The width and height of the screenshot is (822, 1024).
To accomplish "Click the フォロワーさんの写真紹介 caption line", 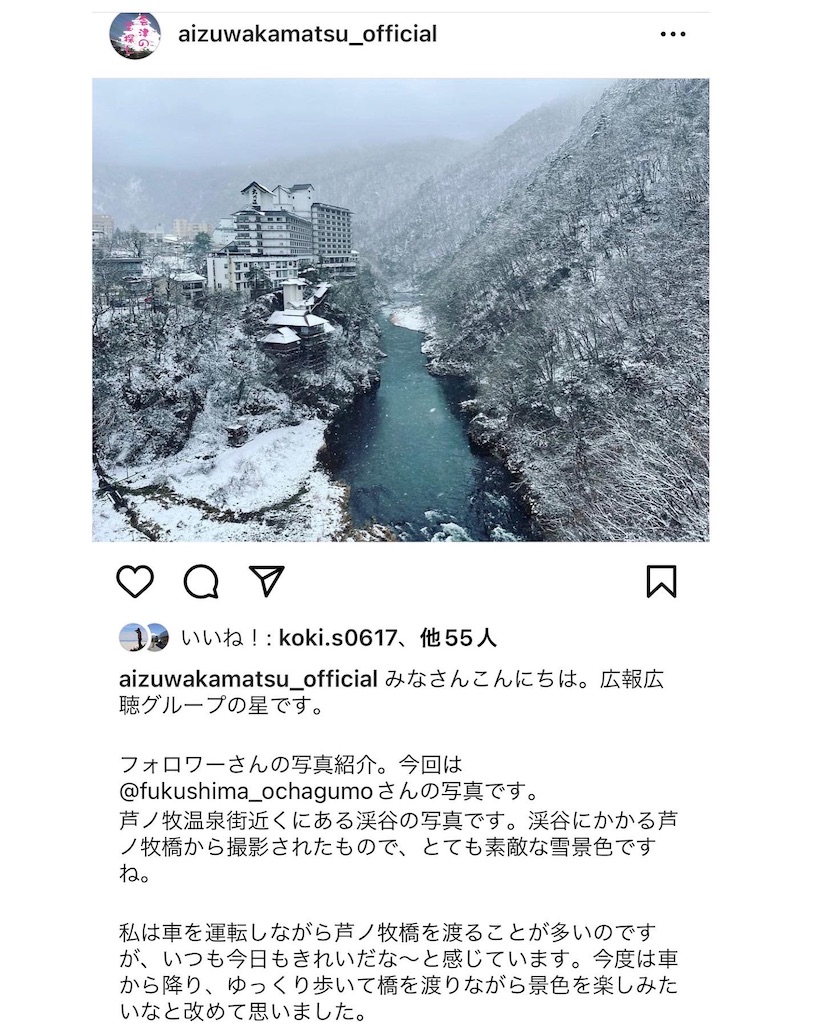I will [x=291, y=764].
